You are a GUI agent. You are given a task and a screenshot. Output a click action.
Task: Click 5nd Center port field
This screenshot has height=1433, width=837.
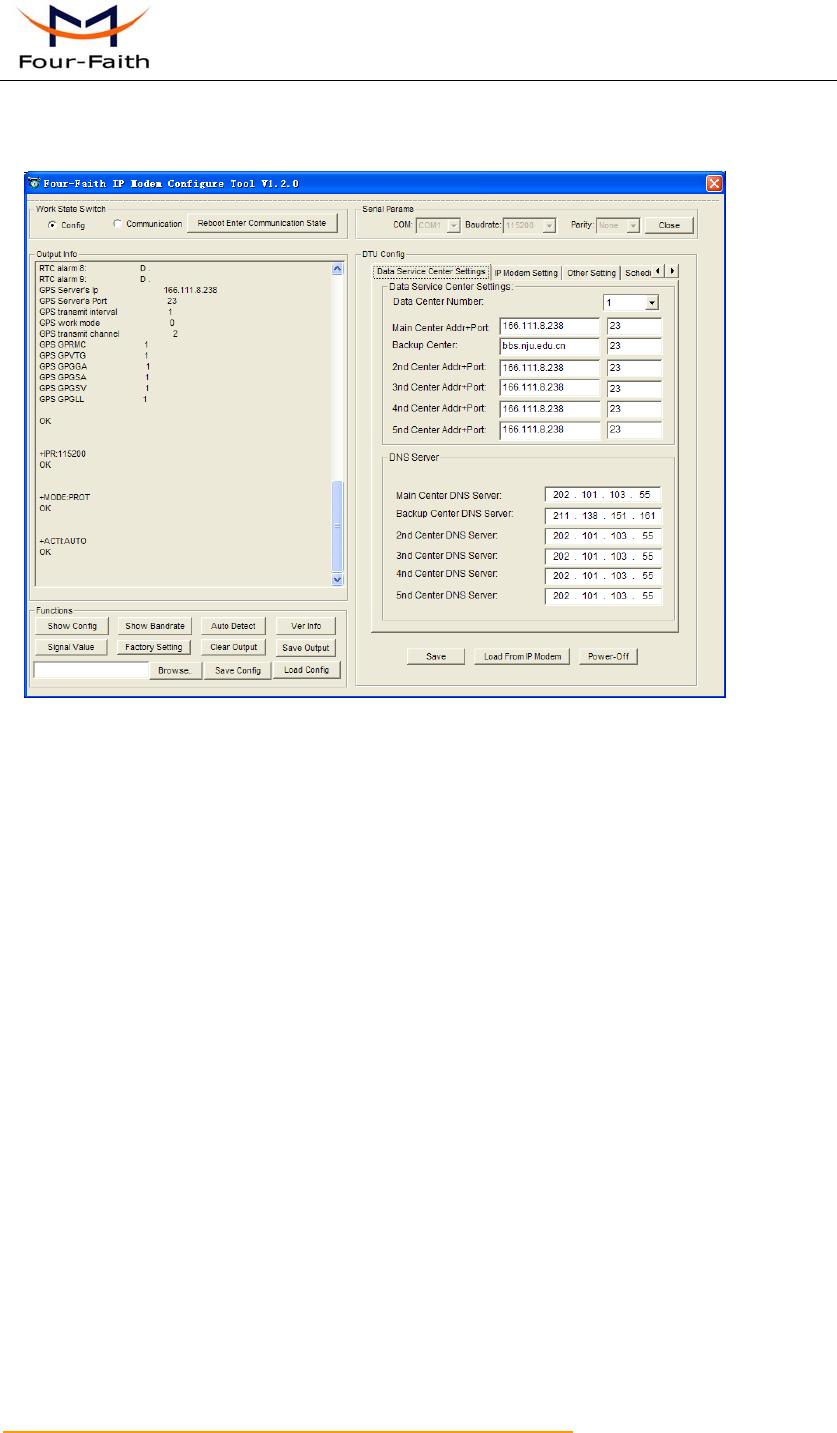[634, 430]
